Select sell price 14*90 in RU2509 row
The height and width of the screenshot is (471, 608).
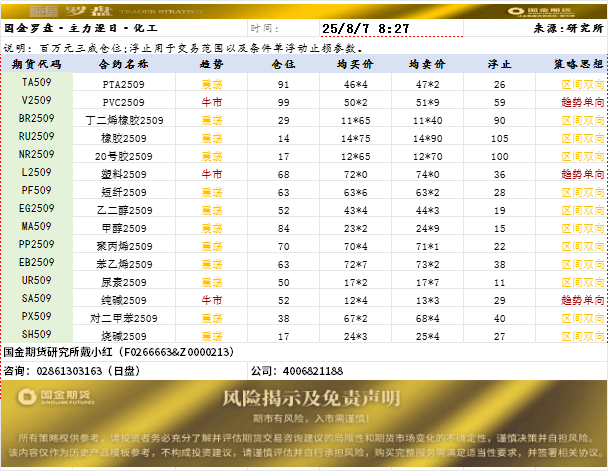coord(428,138)
